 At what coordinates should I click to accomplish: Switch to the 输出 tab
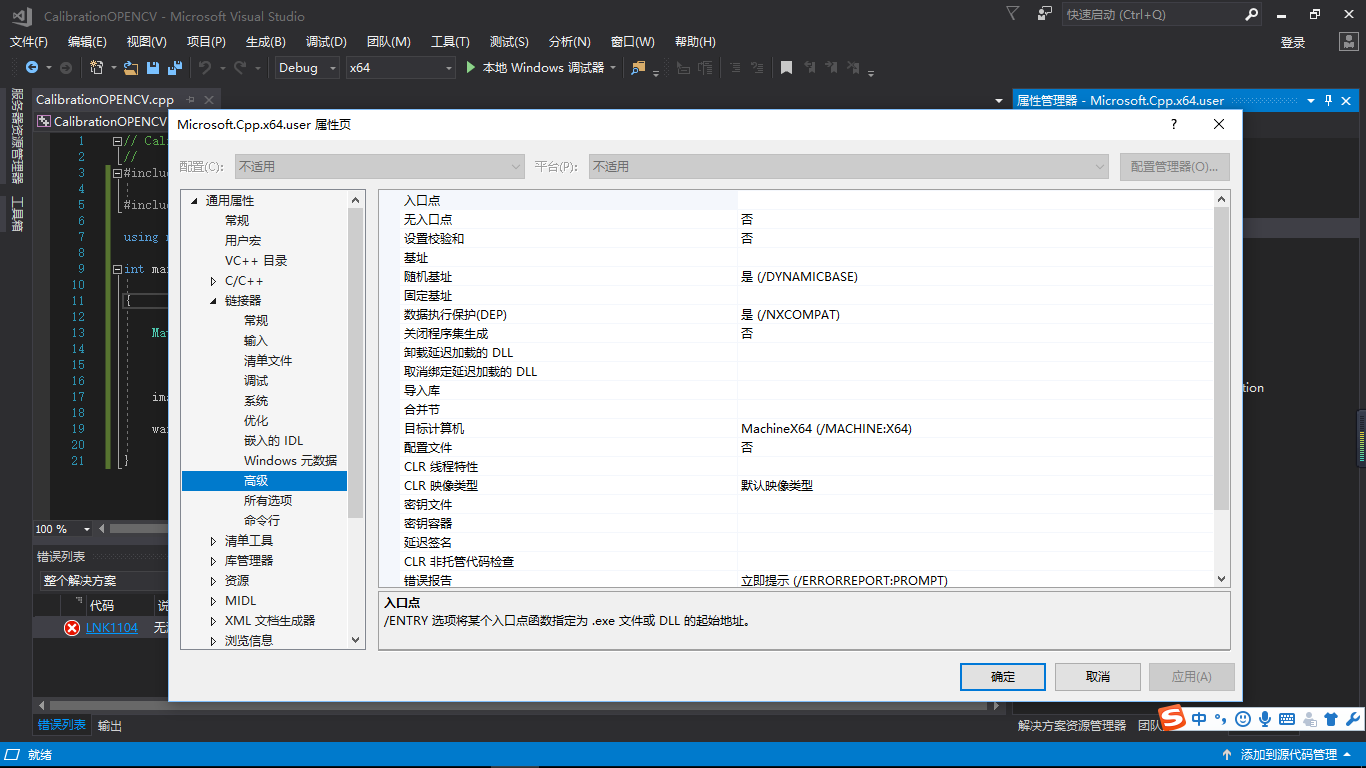[x=110, y=726]
